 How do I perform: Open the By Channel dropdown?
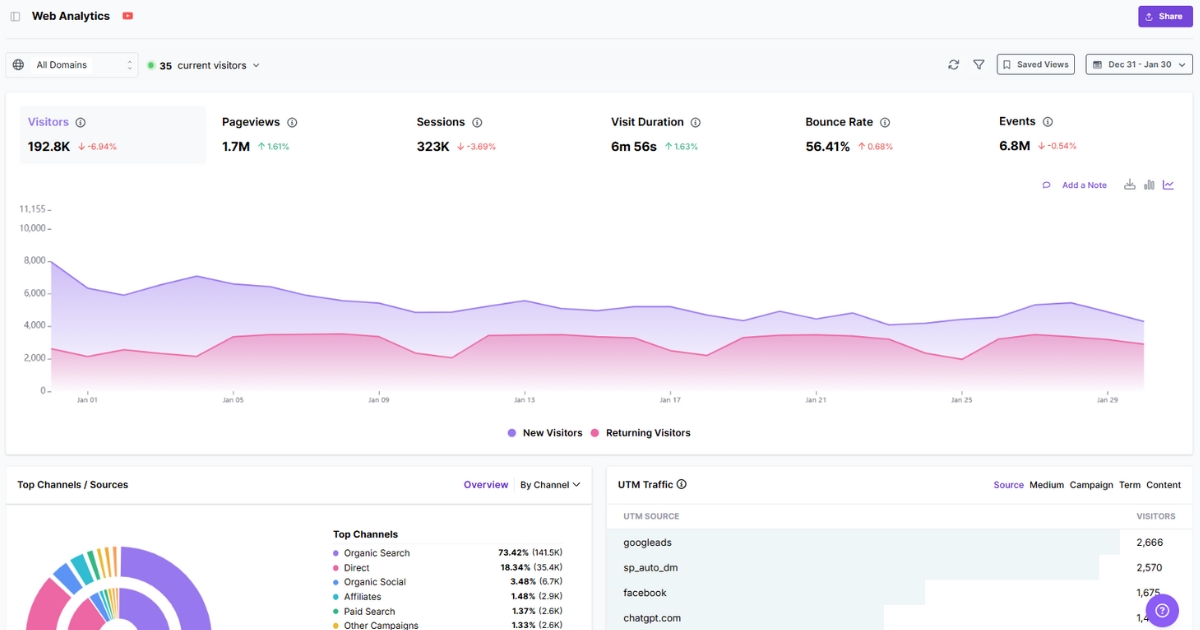(550, 484)
